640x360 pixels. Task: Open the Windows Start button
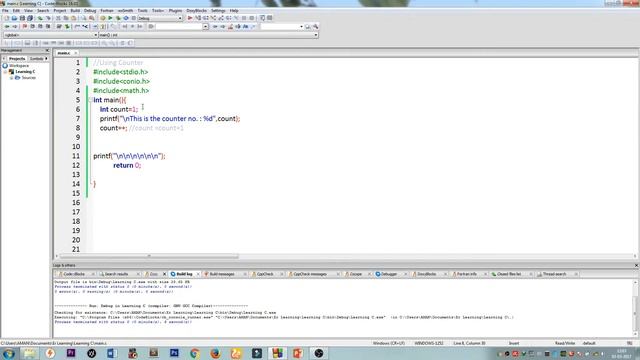[x=9, y=353]
